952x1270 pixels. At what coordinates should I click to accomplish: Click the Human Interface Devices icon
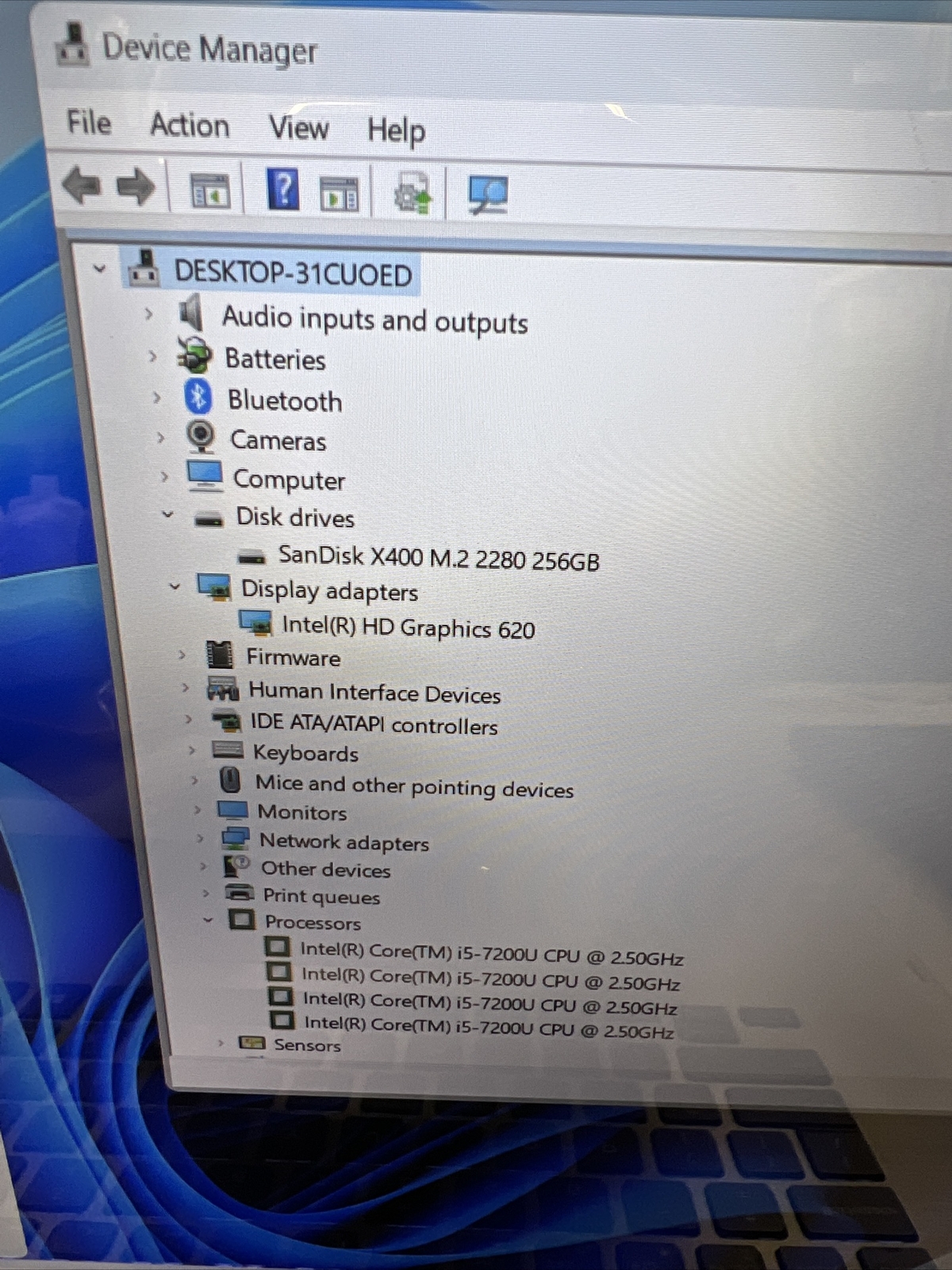[x=223, y=688]
